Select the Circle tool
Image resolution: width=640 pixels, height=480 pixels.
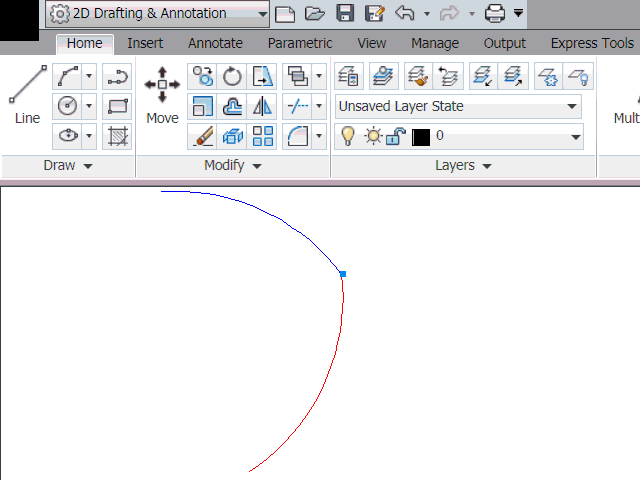[67, 106]
